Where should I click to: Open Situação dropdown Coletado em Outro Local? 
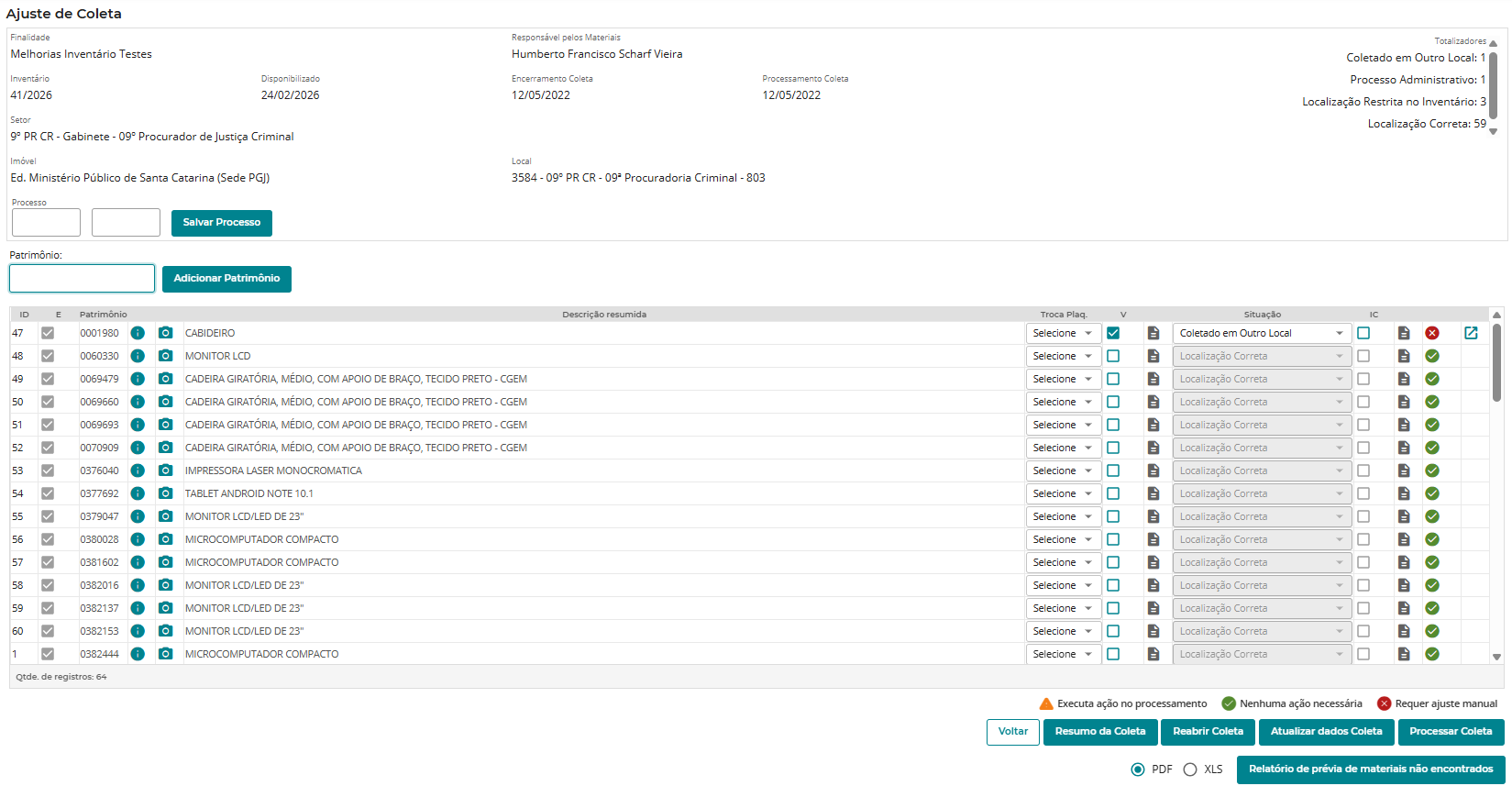pyautogui.click(x=1262, y=333)
